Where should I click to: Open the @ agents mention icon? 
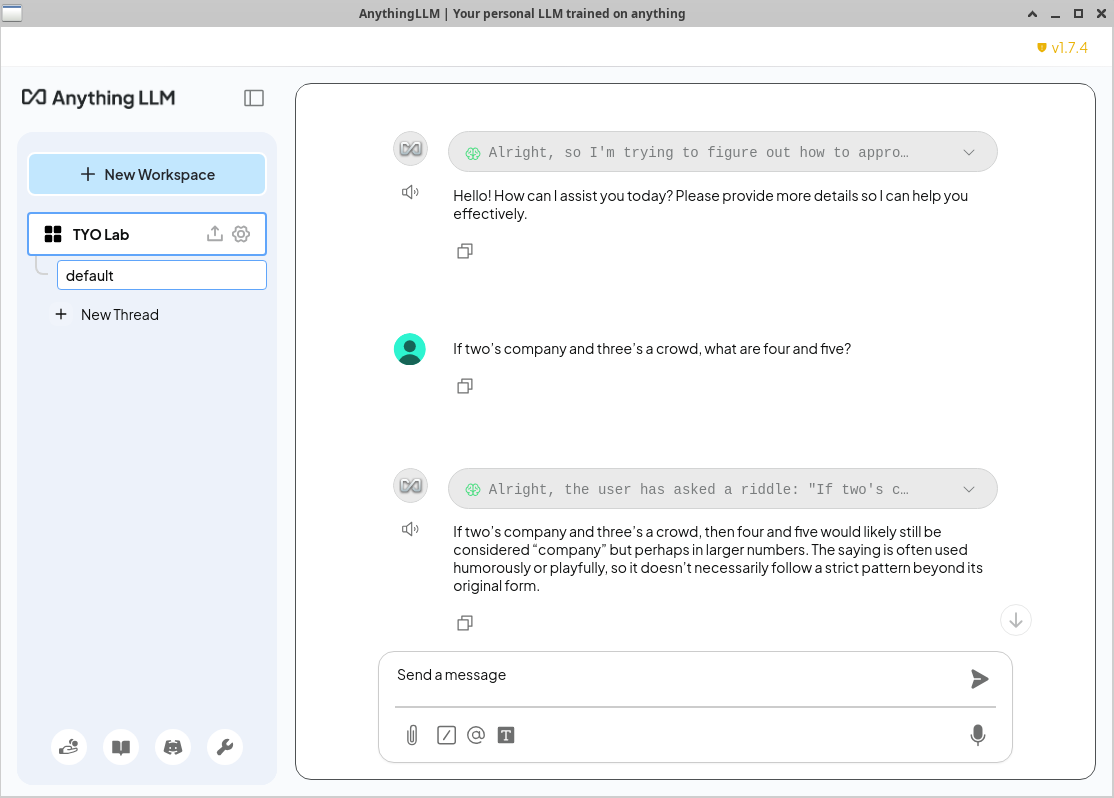(476, 735)
